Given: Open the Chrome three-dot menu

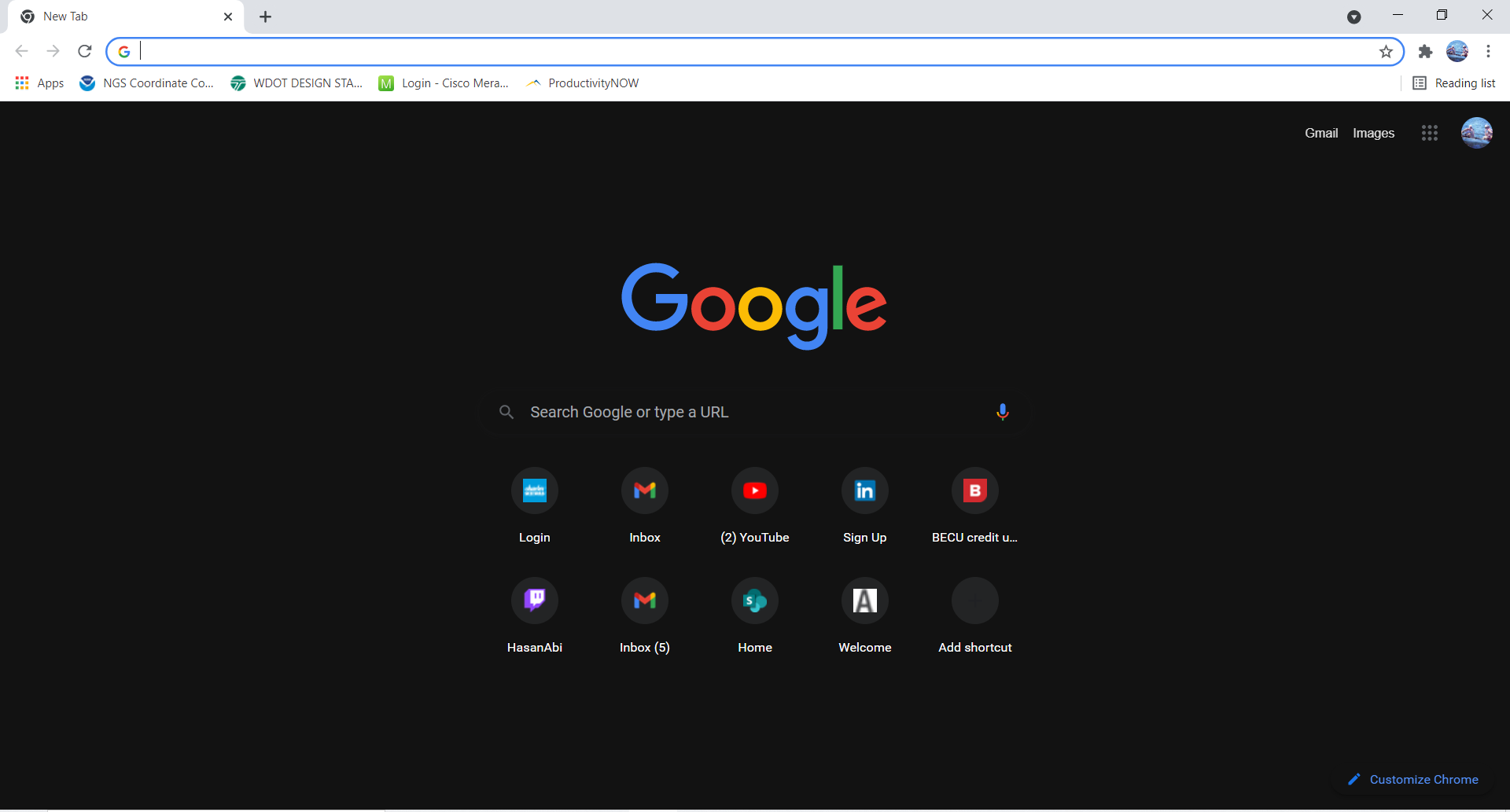Looking at the screenshot, I should pos(1488,52).
